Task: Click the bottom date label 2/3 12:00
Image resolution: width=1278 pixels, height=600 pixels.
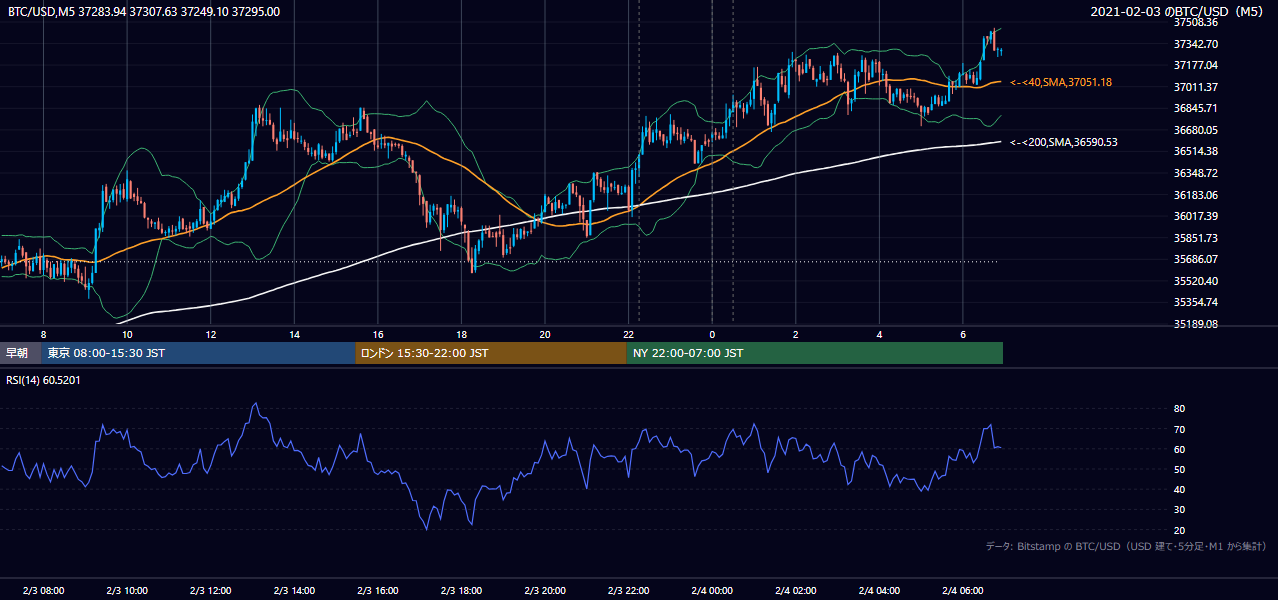Action: (x=211, y=590)
